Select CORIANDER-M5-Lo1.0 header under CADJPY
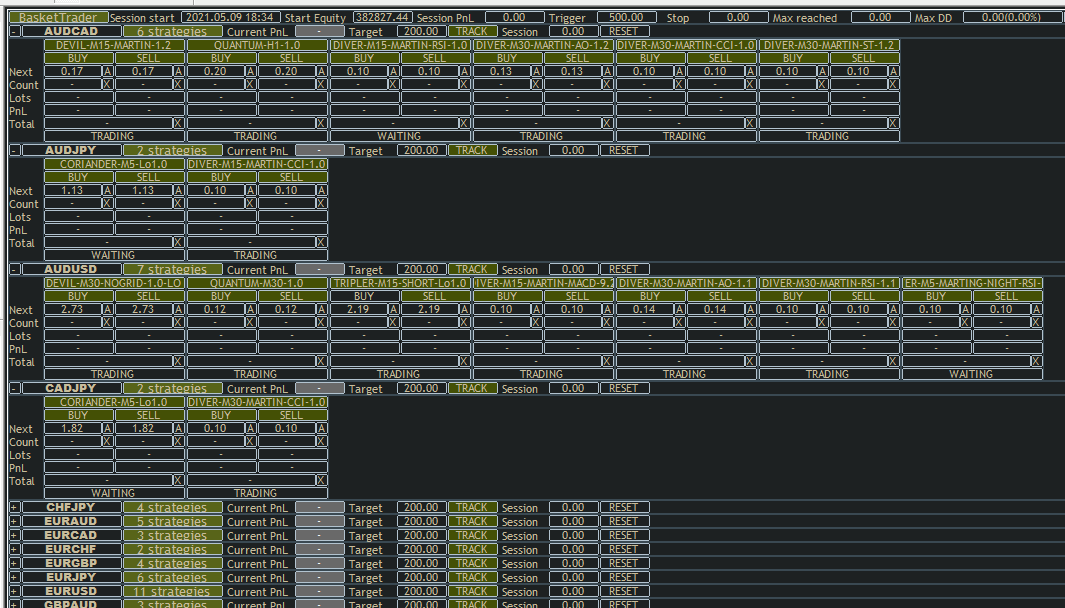1065x608 pixels. [x=114, y=401]
